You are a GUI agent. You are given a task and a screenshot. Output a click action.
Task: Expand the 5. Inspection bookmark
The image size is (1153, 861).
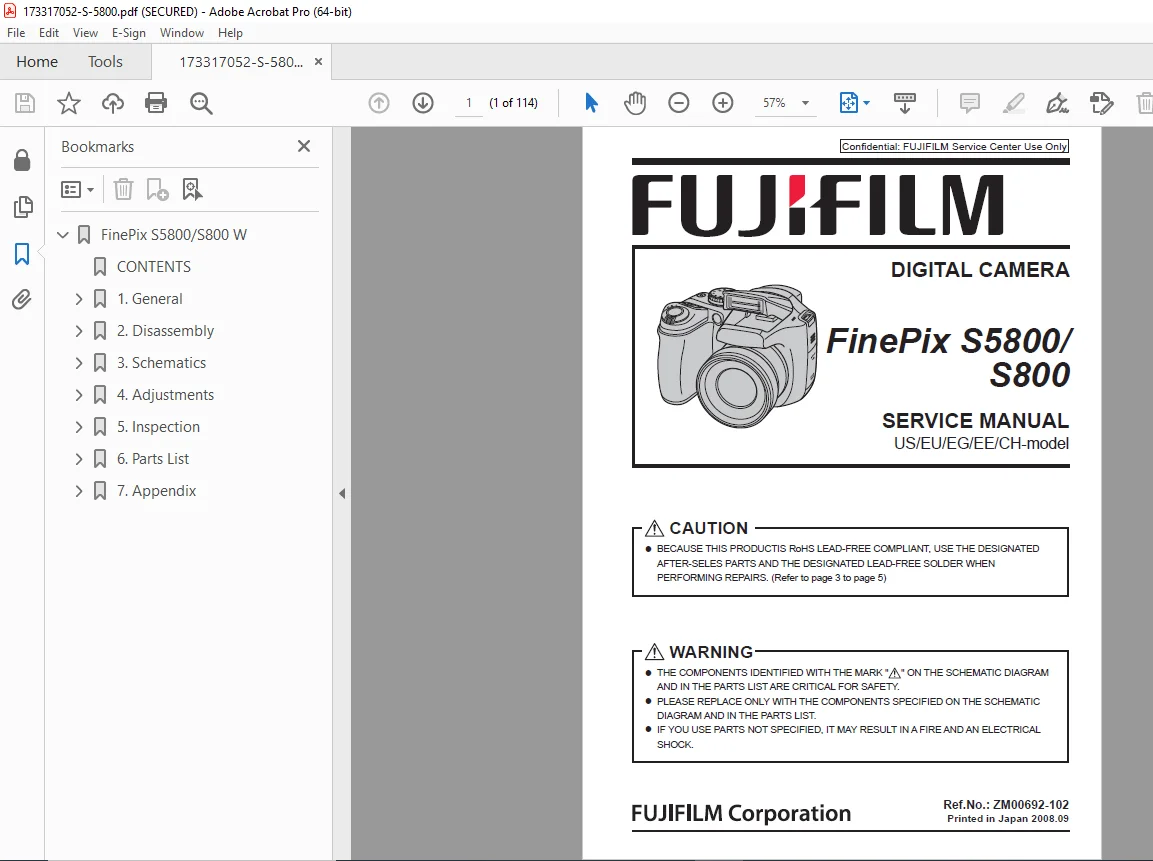tap(79, 426)
